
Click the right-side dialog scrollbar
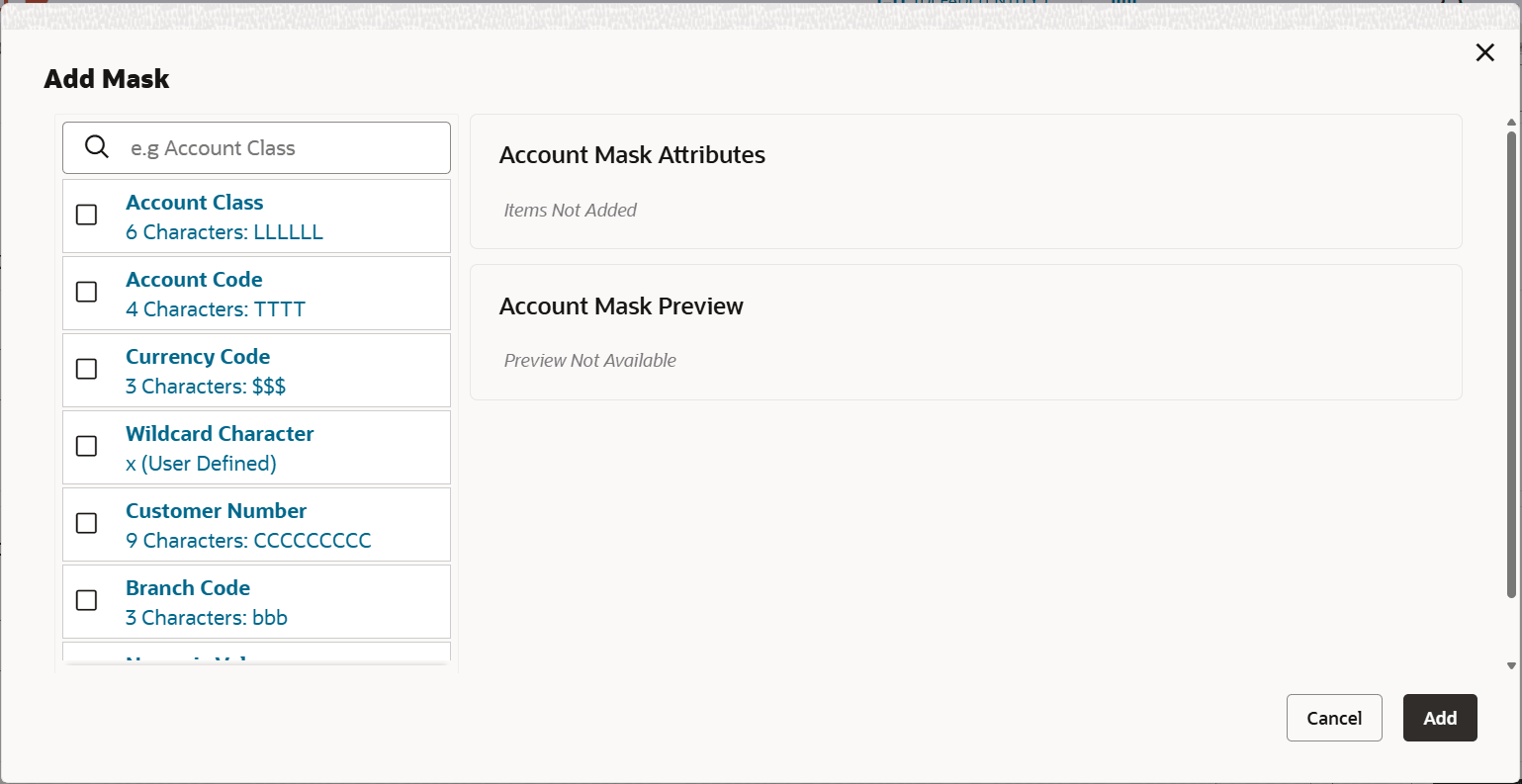tap(1510, 395)
